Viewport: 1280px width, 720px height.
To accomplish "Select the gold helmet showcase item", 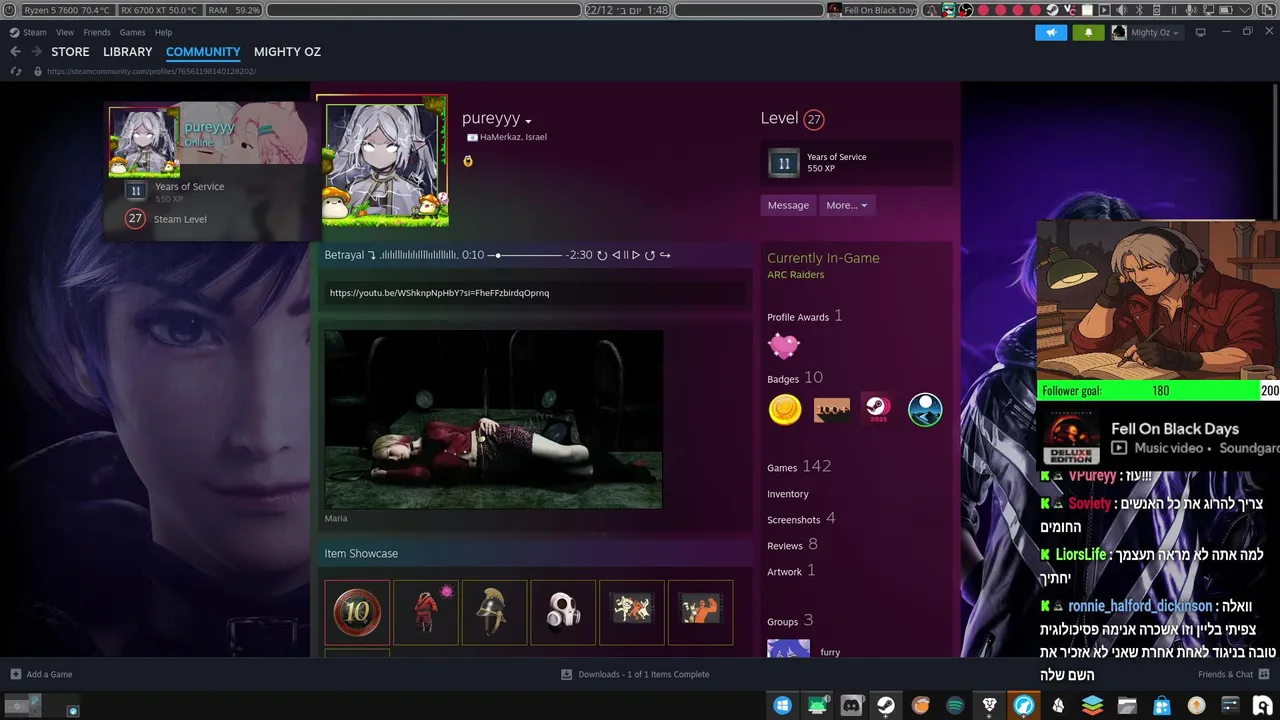I will [x=494, y=612].
